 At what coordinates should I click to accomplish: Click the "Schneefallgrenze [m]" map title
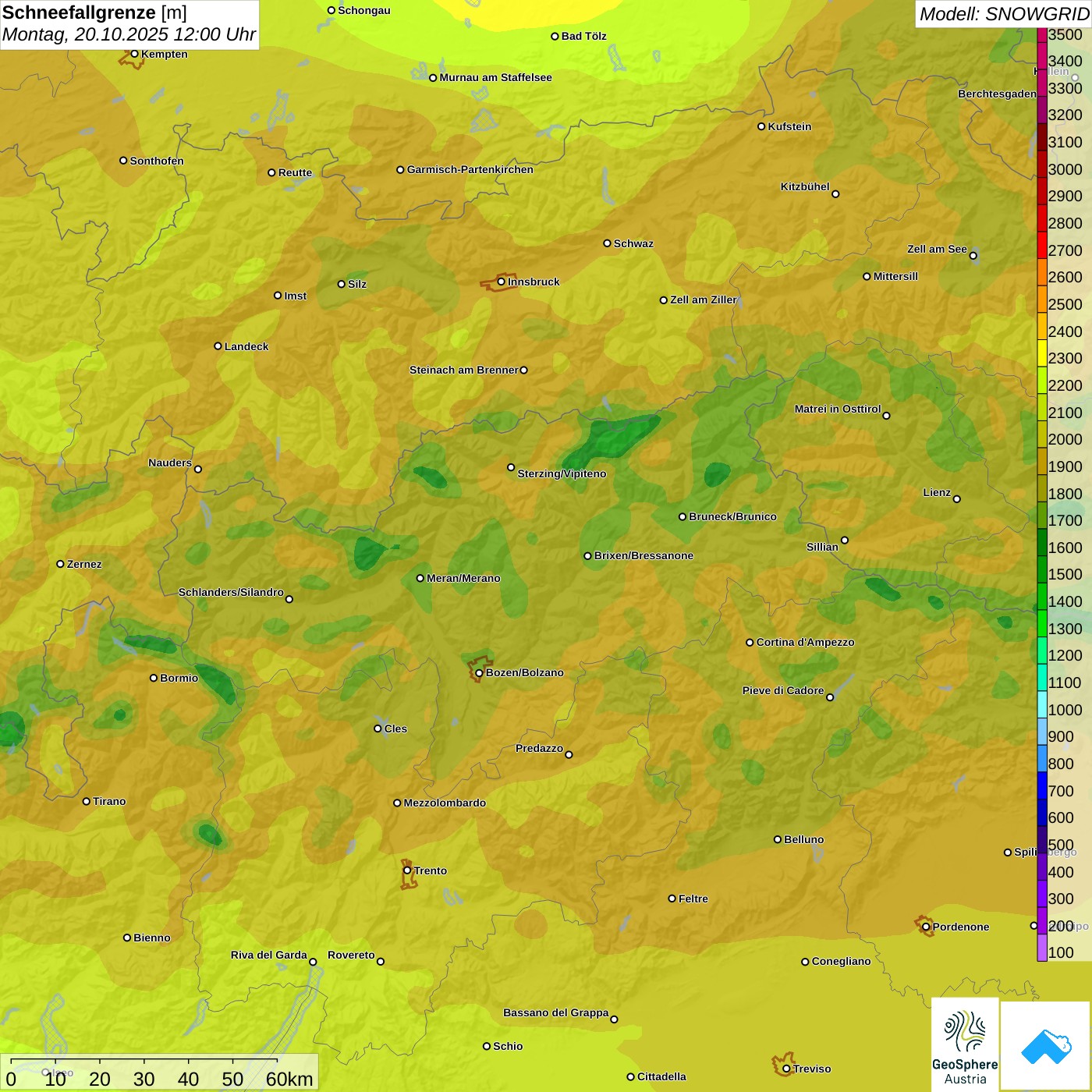point(94,12)
